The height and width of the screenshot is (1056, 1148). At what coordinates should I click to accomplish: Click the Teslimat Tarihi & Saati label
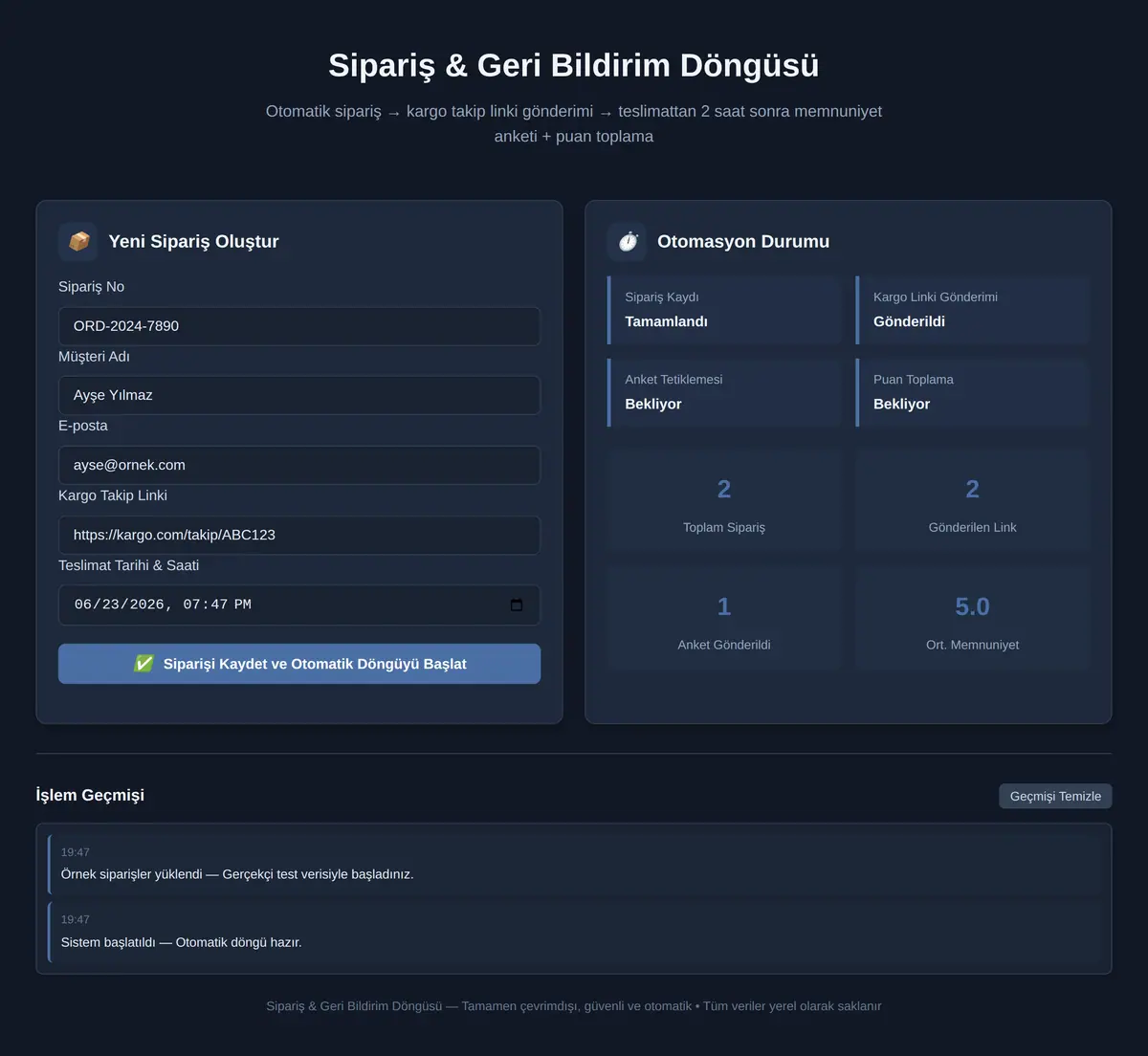tap(128, 565)
